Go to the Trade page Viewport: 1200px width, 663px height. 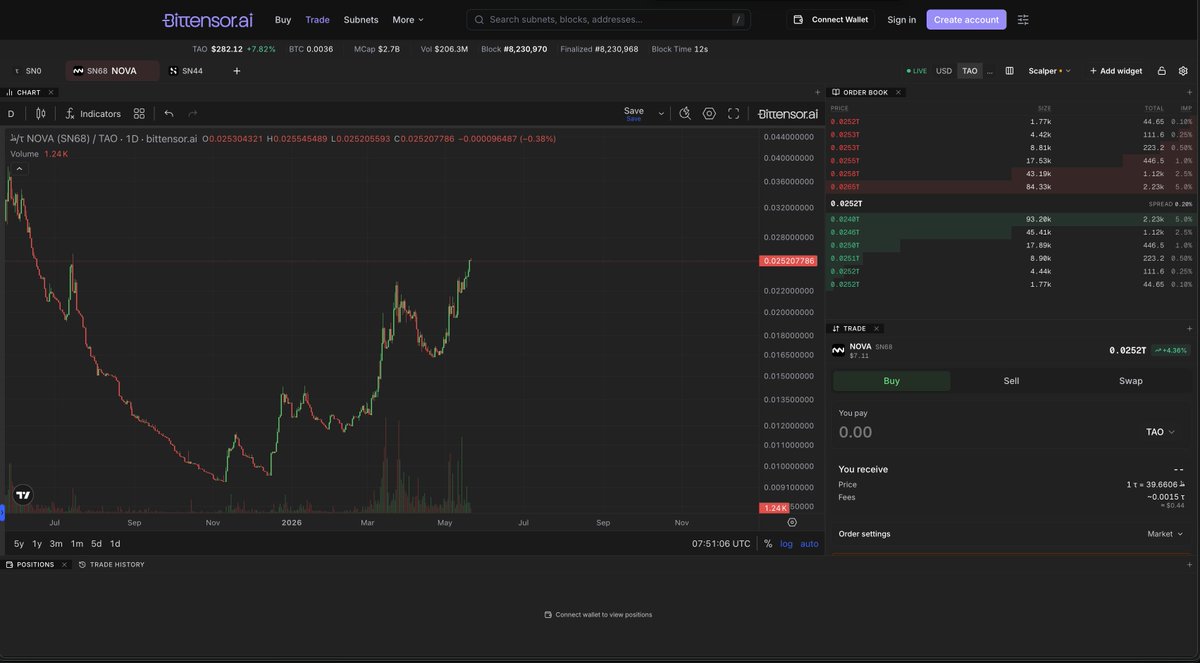coord(318,19)
